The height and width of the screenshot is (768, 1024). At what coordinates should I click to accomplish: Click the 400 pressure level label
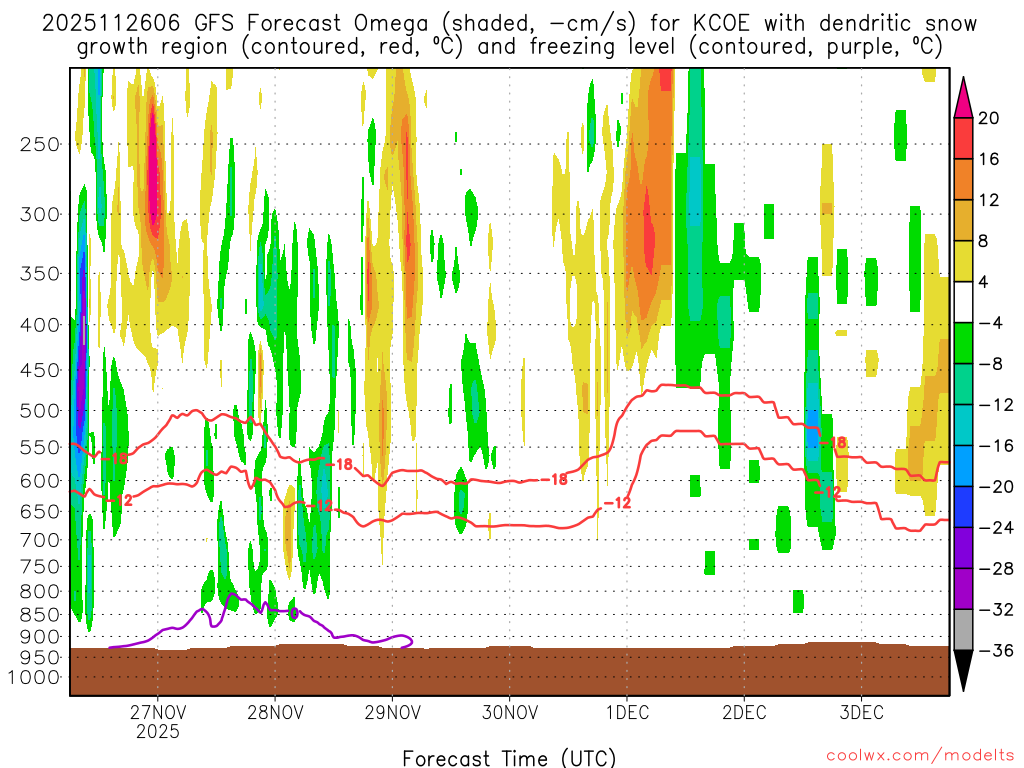[x=39, y=325]
